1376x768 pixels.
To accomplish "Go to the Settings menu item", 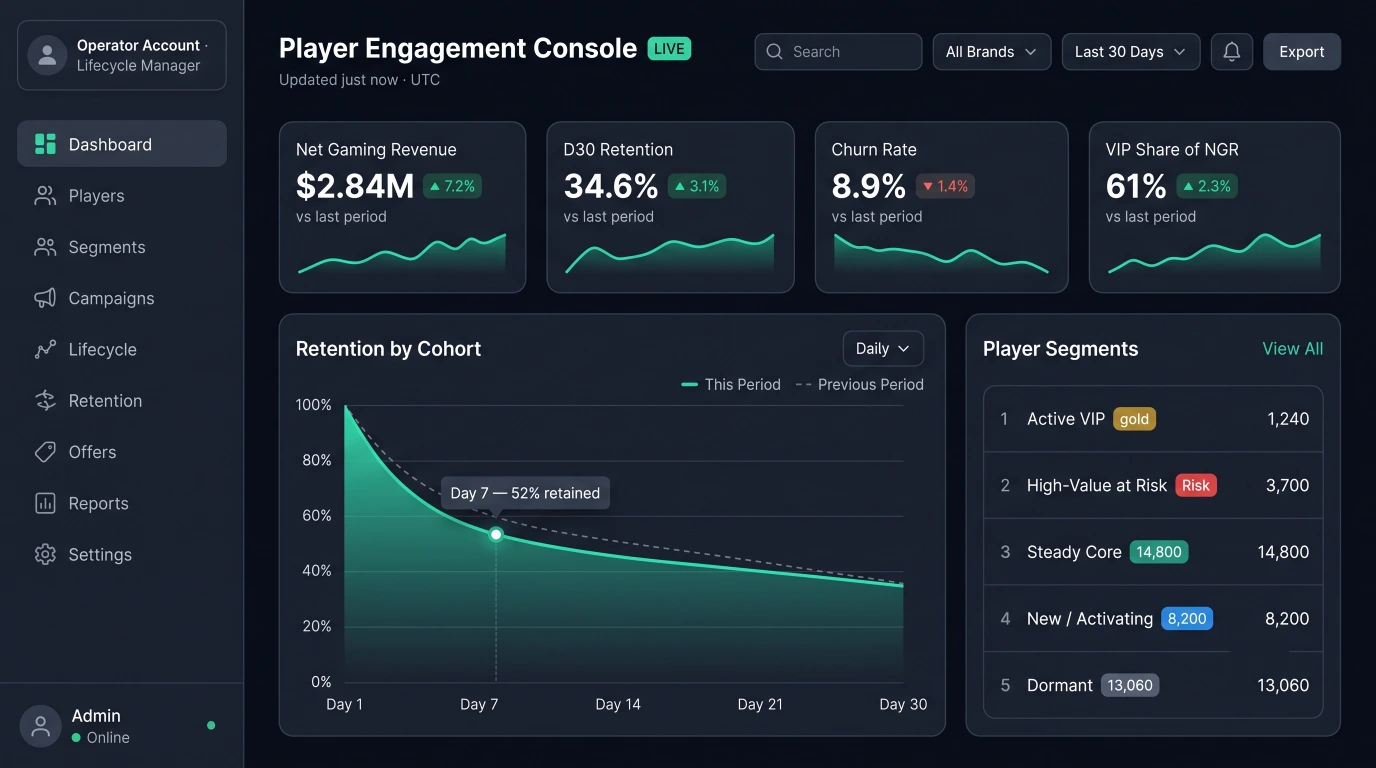I will (122, 554).
